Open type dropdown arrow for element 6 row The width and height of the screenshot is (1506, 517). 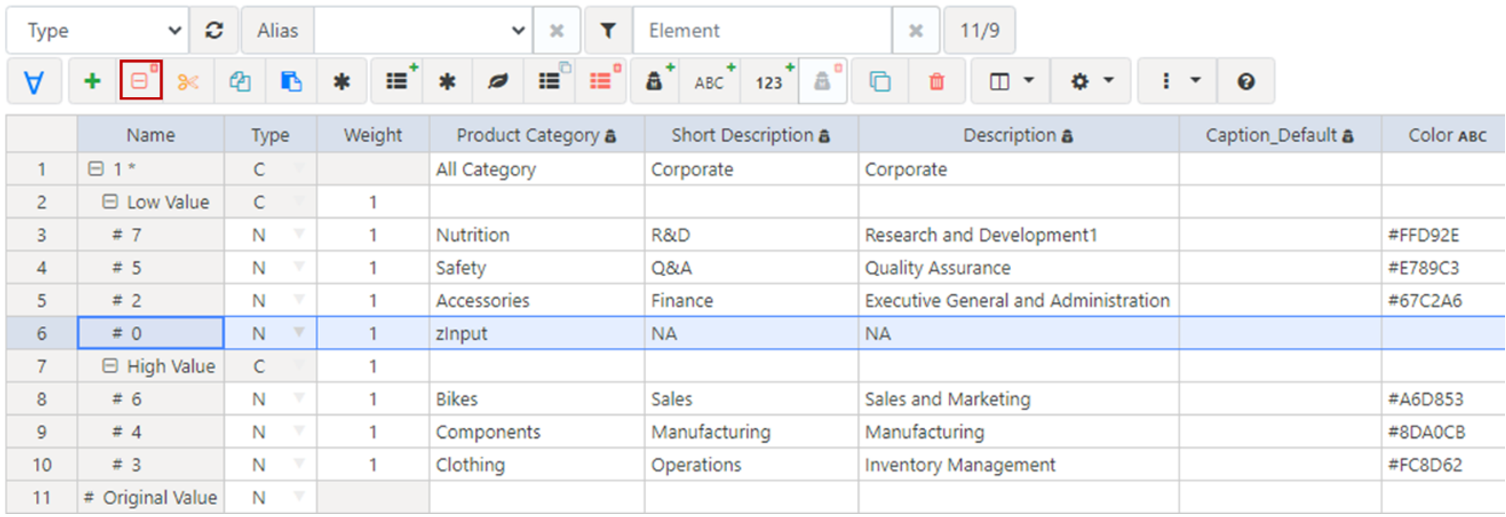pyautogui.click(x=299, y=399)
